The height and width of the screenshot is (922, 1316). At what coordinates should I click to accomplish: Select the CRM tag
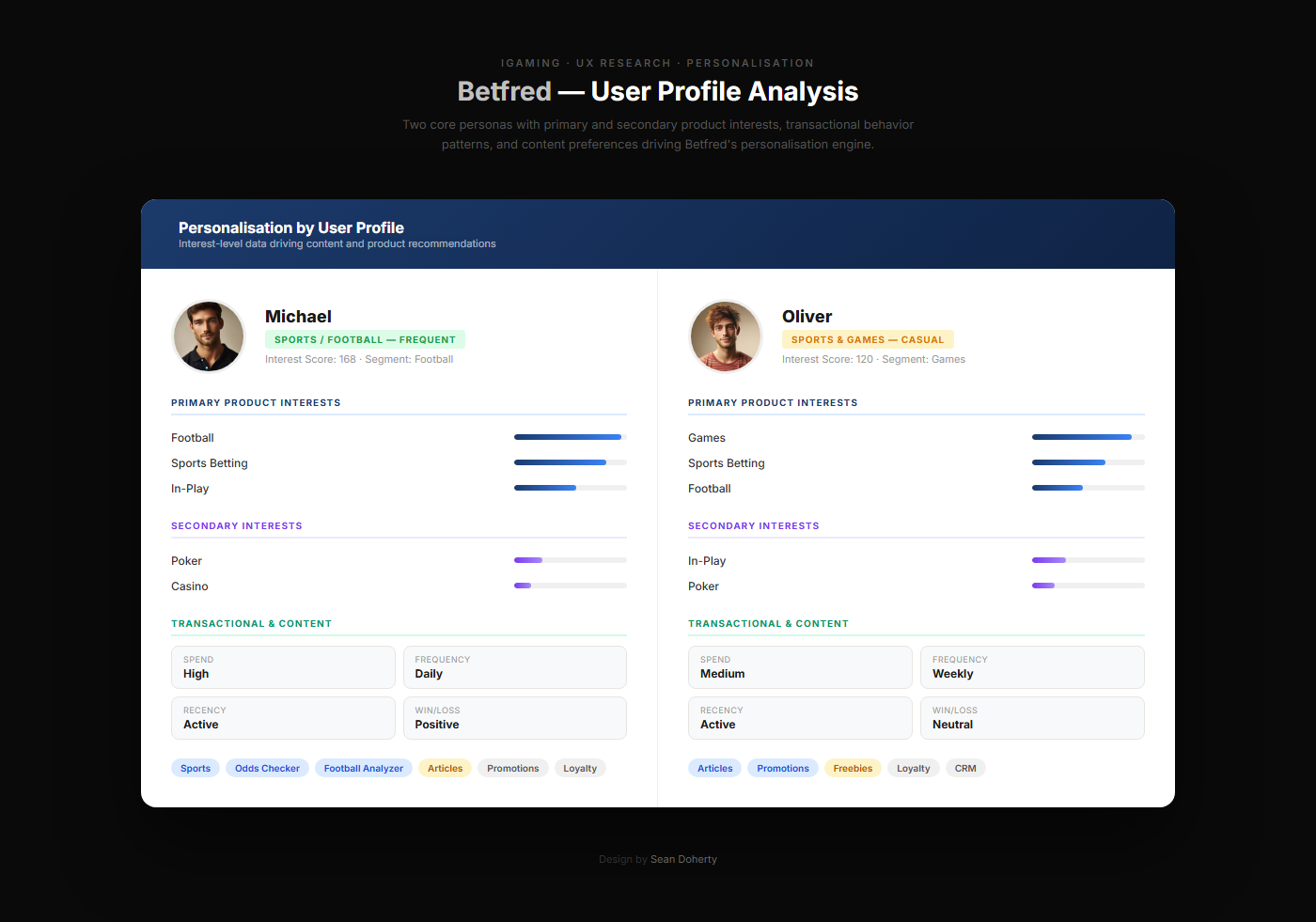pos(964,768)
